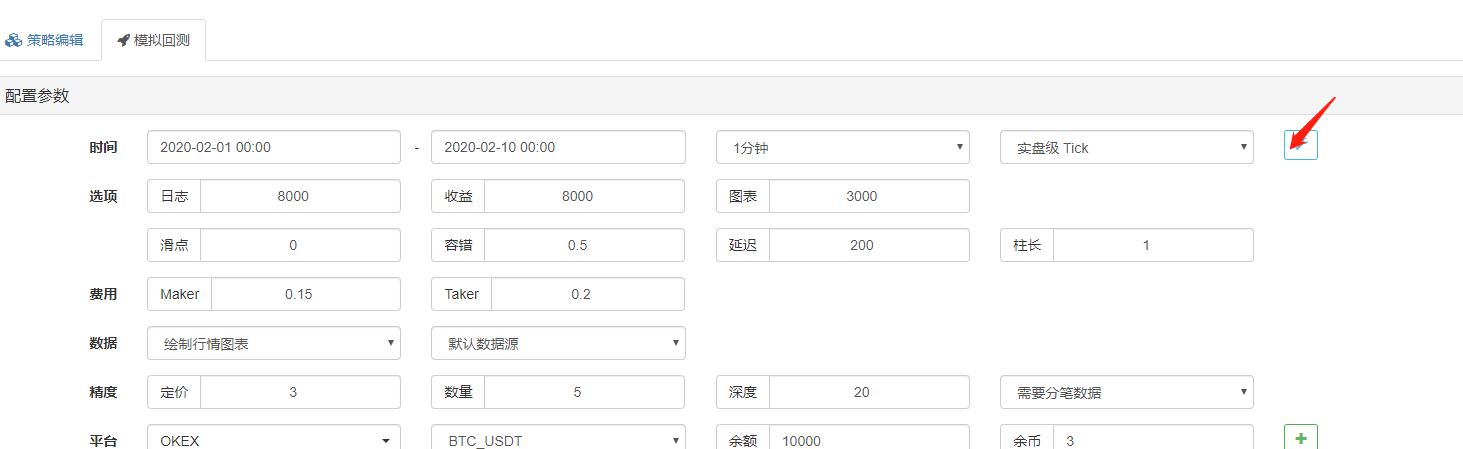
Task: Click the 日志 value field 8000
Action: tap(300, 196)
